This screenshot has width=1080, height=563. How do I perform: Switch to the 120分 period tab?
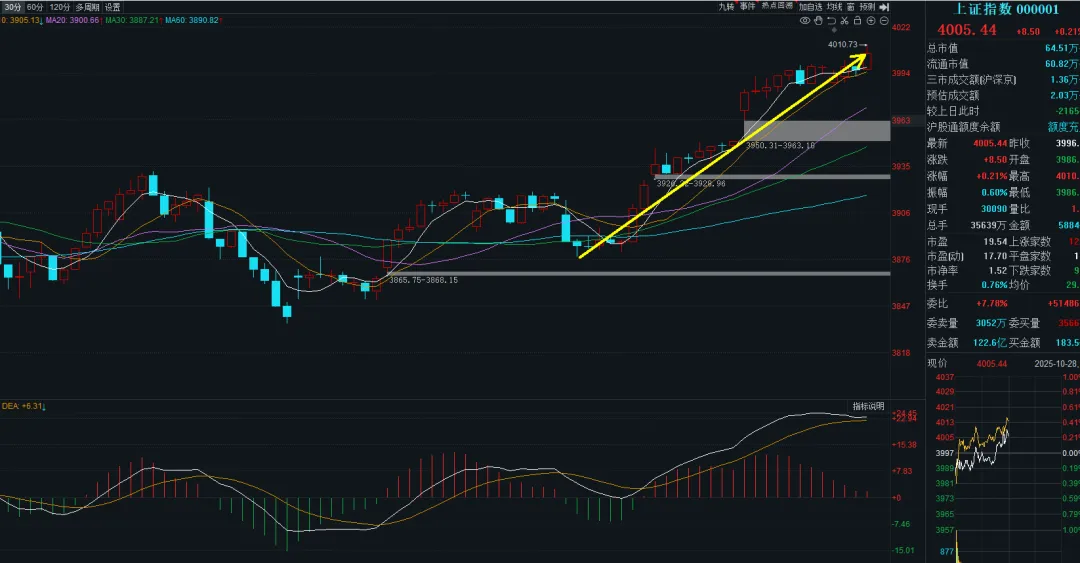[x=60, y=7]
